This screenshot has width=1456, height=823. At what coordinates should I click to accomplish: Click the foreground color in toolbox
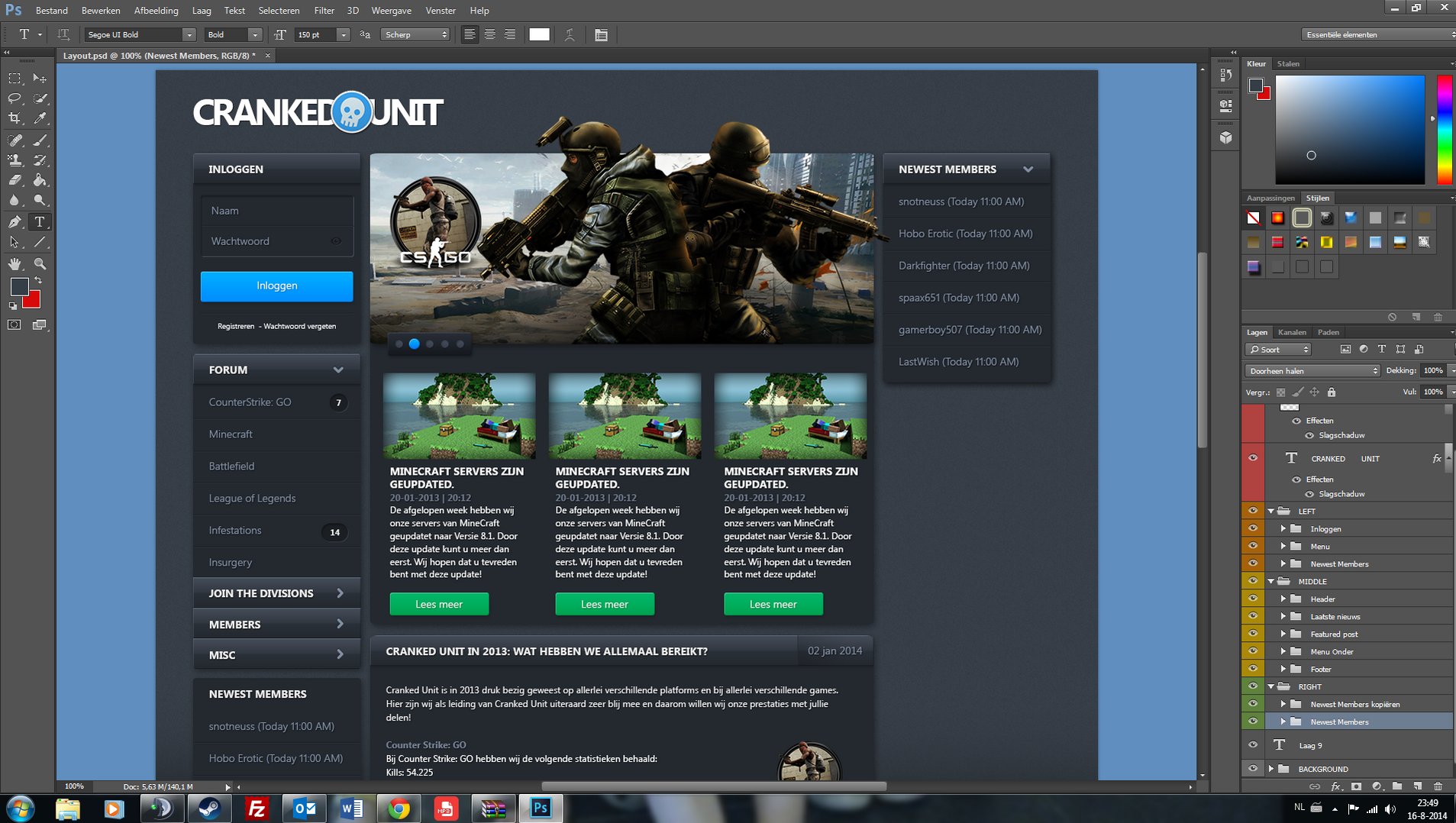(x=19, y=287)
